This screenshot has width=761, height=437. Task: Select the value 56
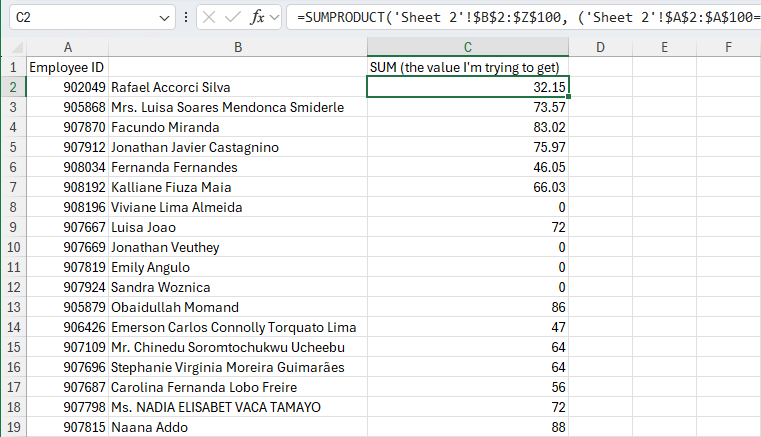pyautogui.click(x=468, y=387)
